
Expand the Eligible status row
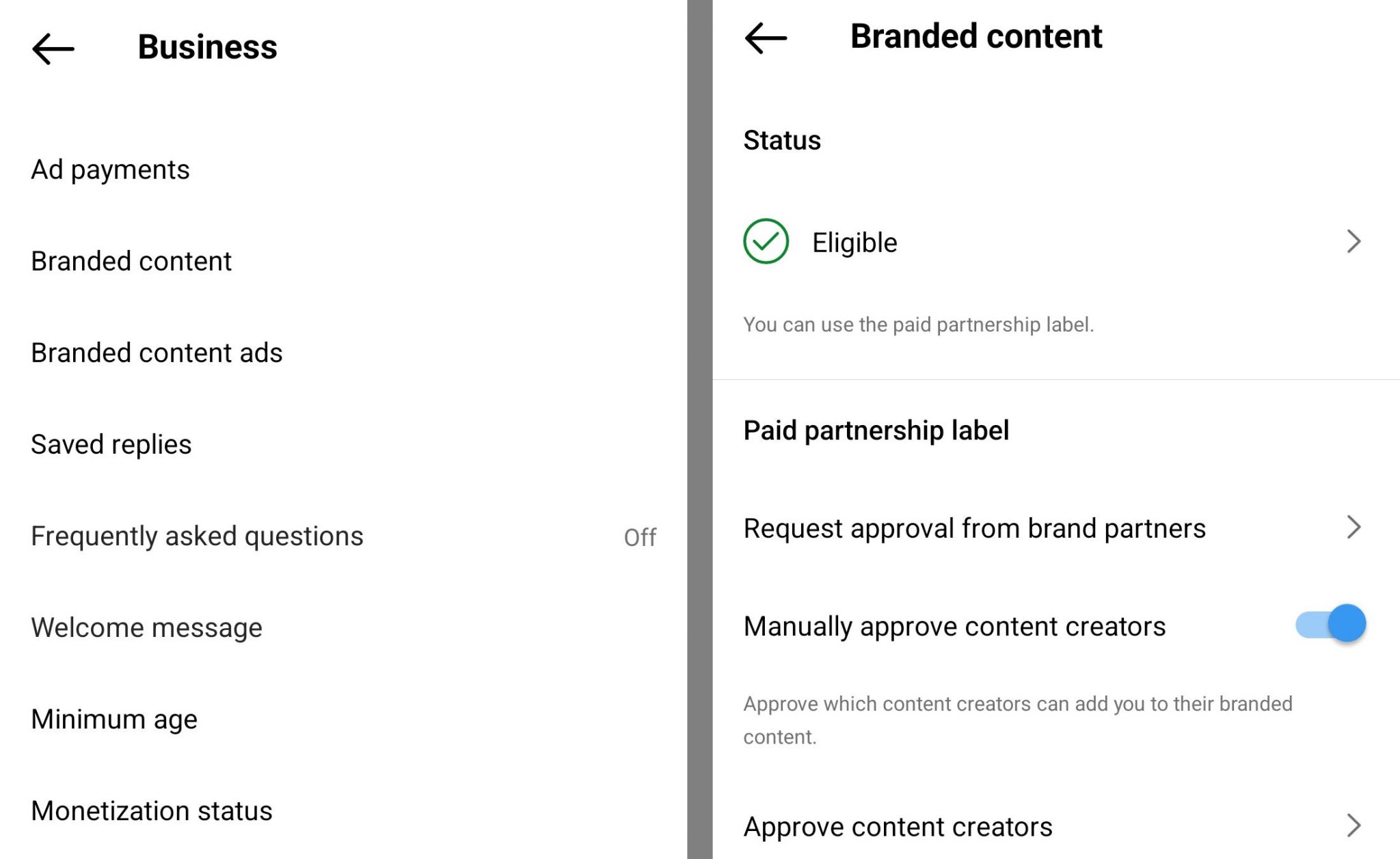(x=957, y=241)
